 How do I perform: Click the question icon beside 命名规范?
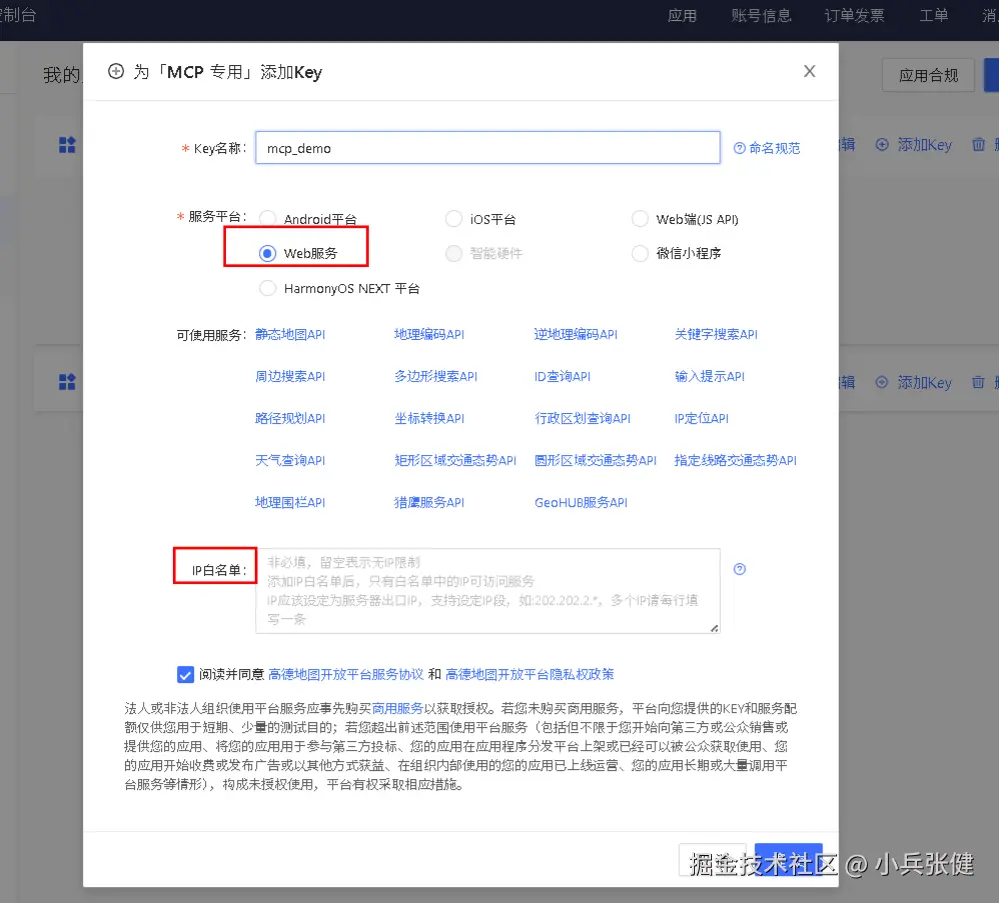coord(739,148)
